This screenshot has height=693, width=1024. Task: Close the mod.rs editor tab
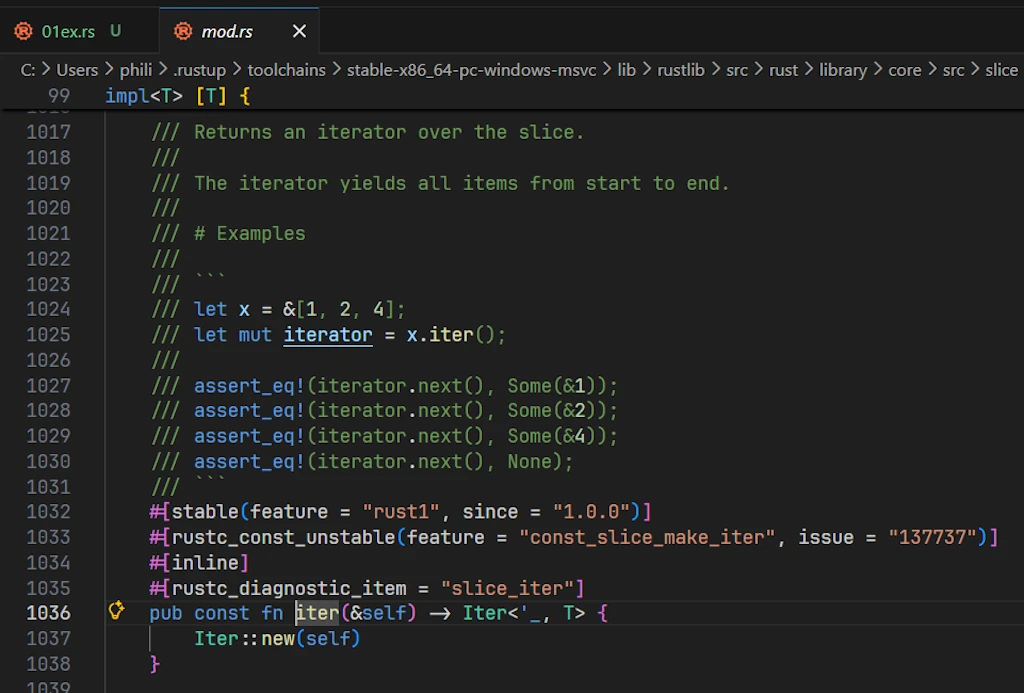[x=299, y=32]
